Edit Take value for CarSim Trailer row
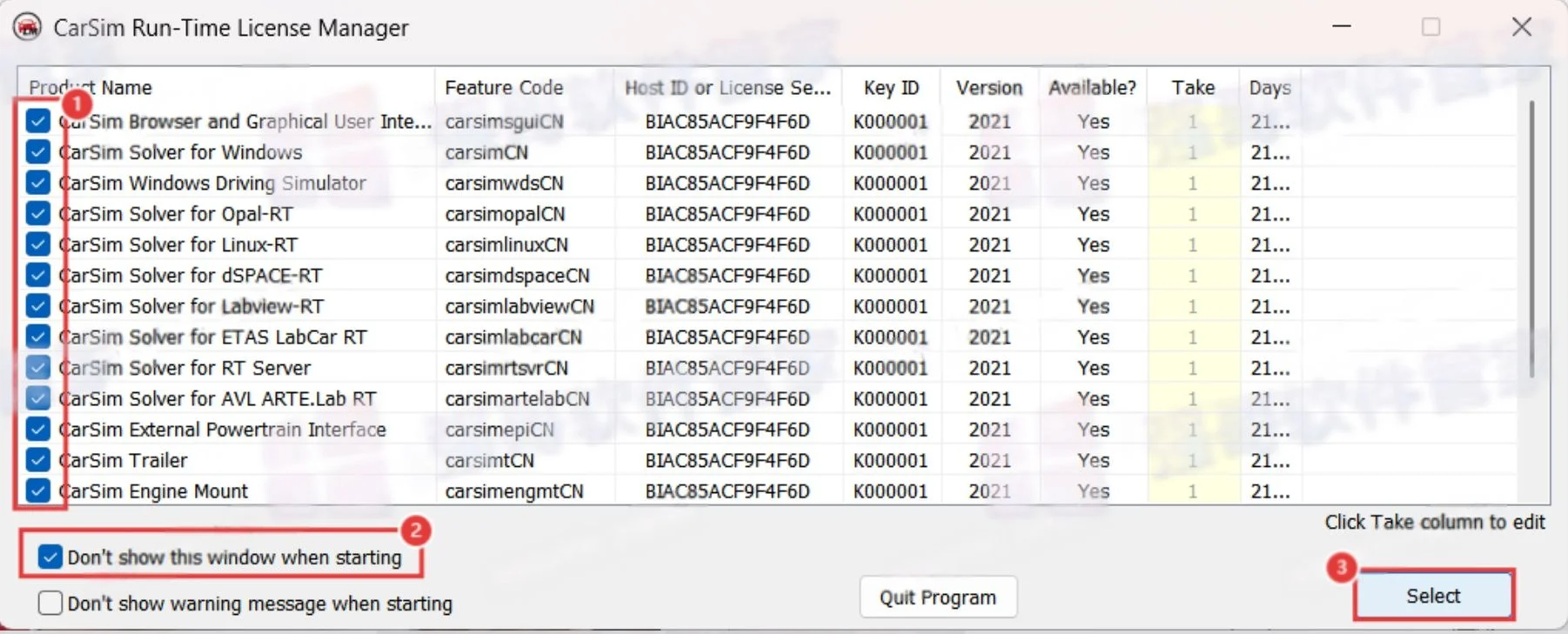This screenshot has width=1568, height=634. (1193, 460)
